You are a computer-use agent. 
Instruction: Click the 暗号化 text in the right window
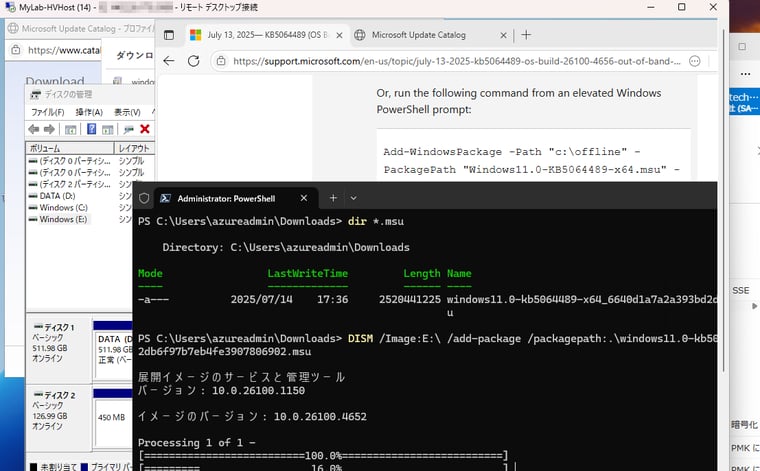tap(744, 424)
